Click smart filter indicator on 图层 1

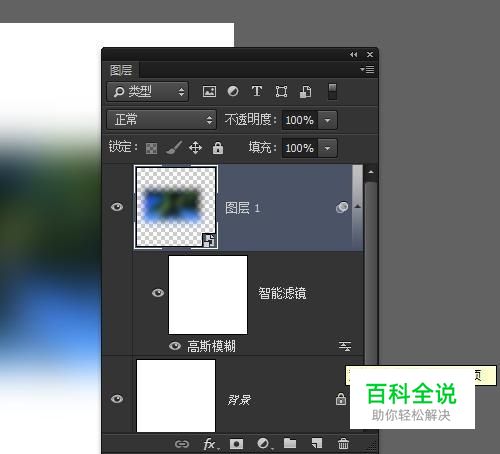(x=342, y=207)
